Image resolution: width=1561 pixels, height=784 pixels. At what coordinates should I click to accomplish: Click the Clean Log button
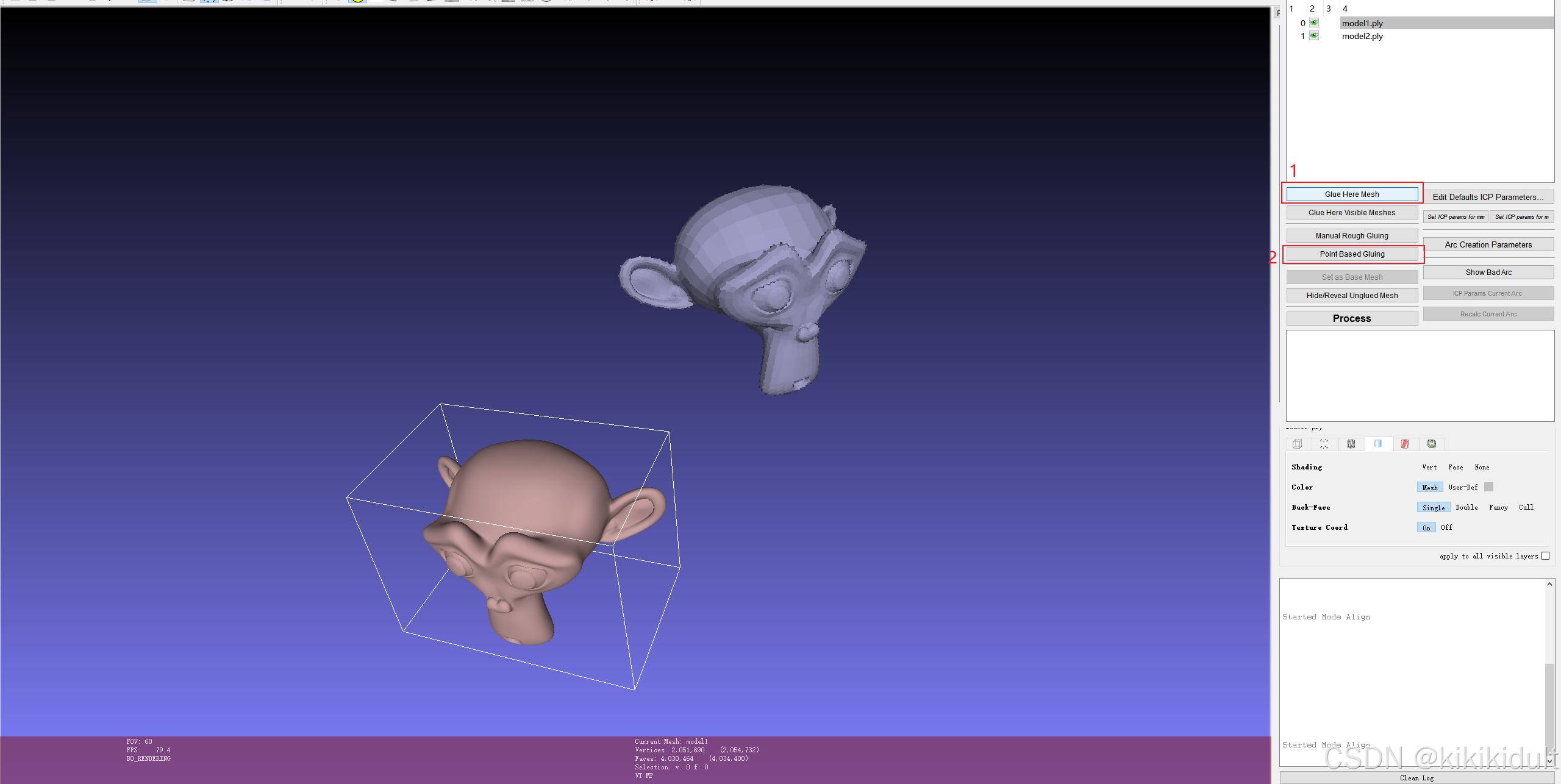click(x=1416, y=778)
